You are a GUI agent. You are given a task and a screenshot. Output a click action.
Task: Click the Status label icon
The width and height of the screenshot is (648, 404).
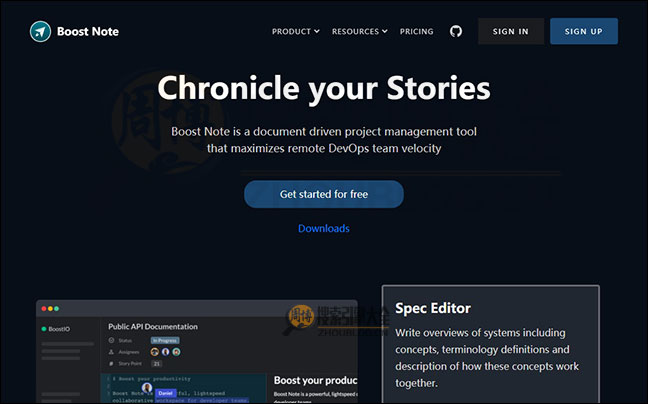[x=111, y=340]
